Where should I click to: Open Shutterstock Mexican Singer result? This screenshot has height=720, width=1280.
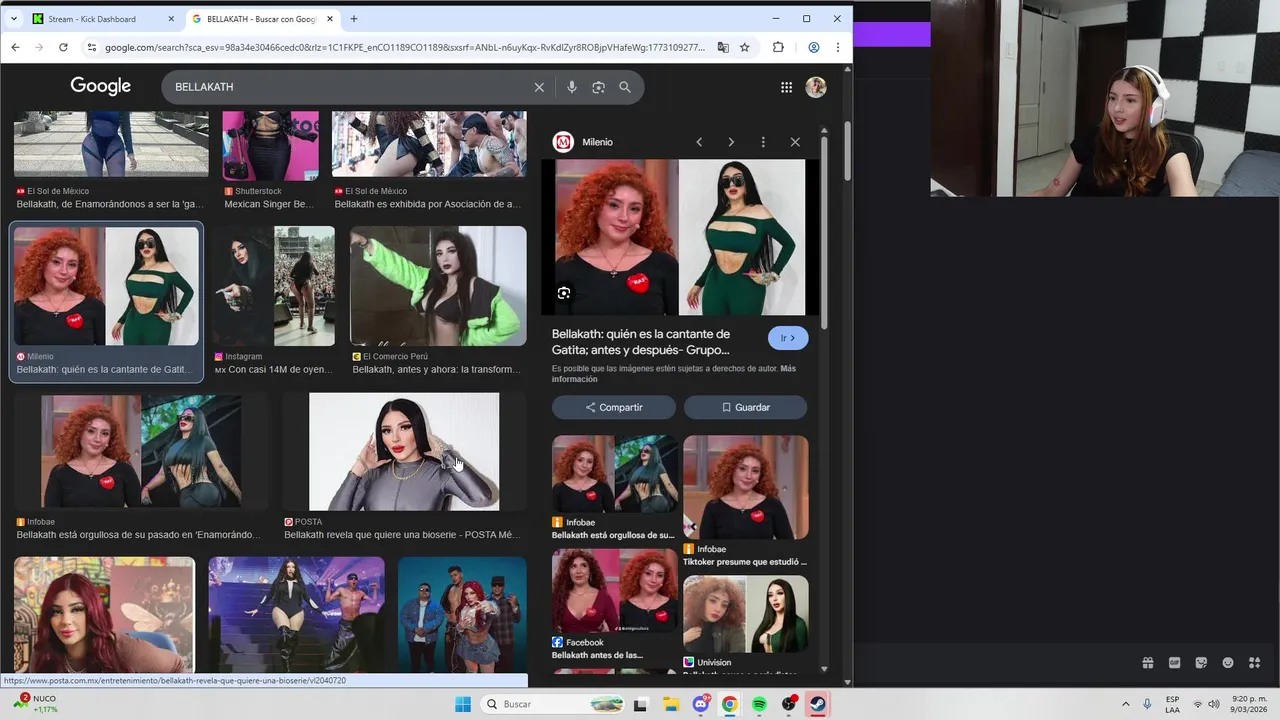pyautogui.click(x=270, y=145)
